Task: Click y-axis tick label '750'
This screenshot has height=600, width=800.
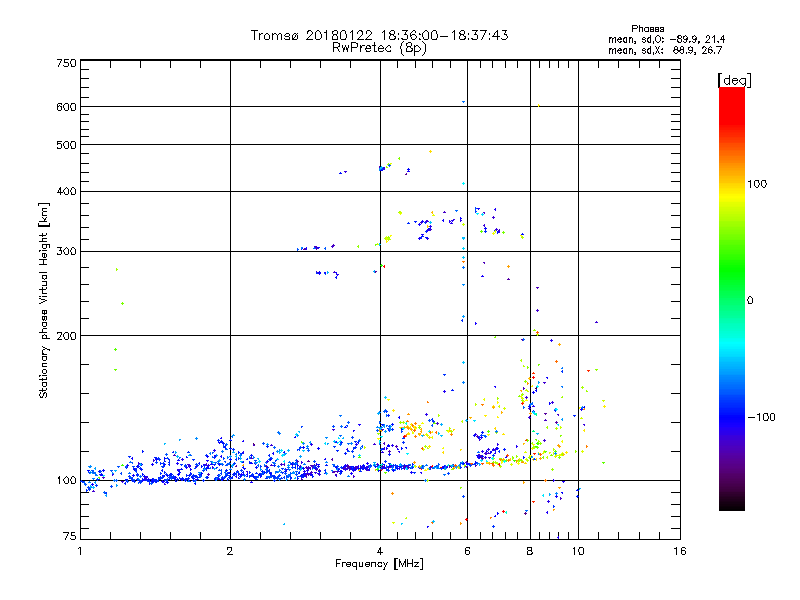Action: (66, 63)
